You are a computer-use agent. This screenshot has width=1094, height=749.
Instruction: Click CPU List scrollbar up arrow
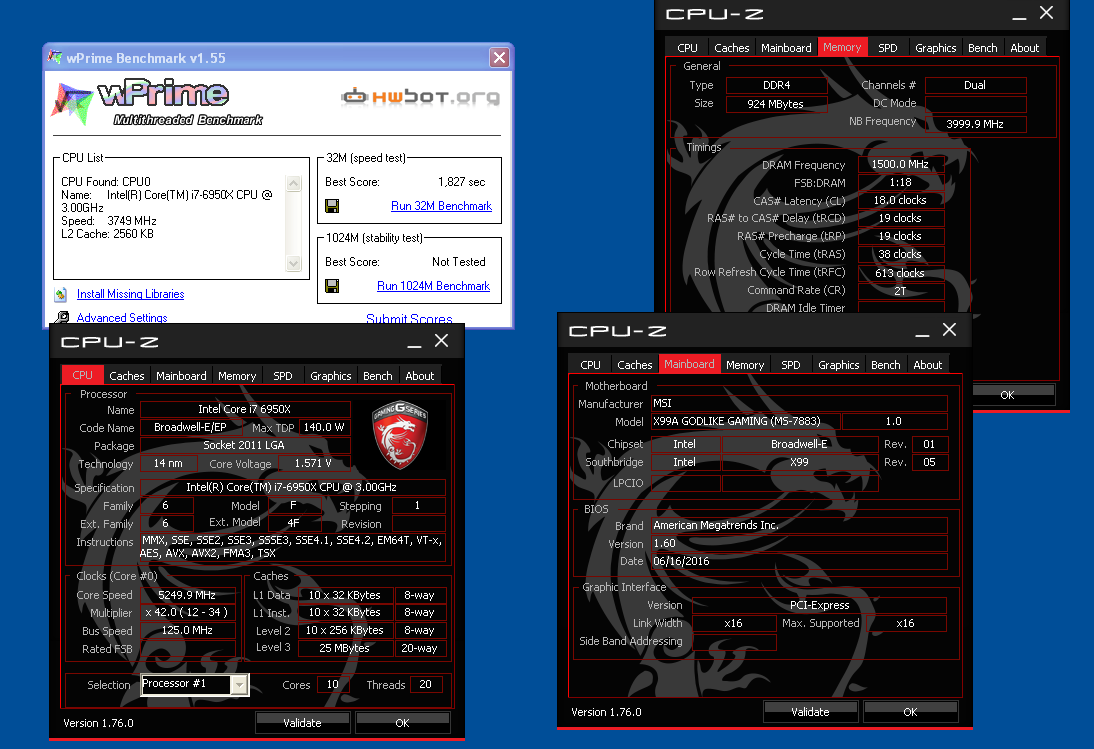(x=294, y=183)
